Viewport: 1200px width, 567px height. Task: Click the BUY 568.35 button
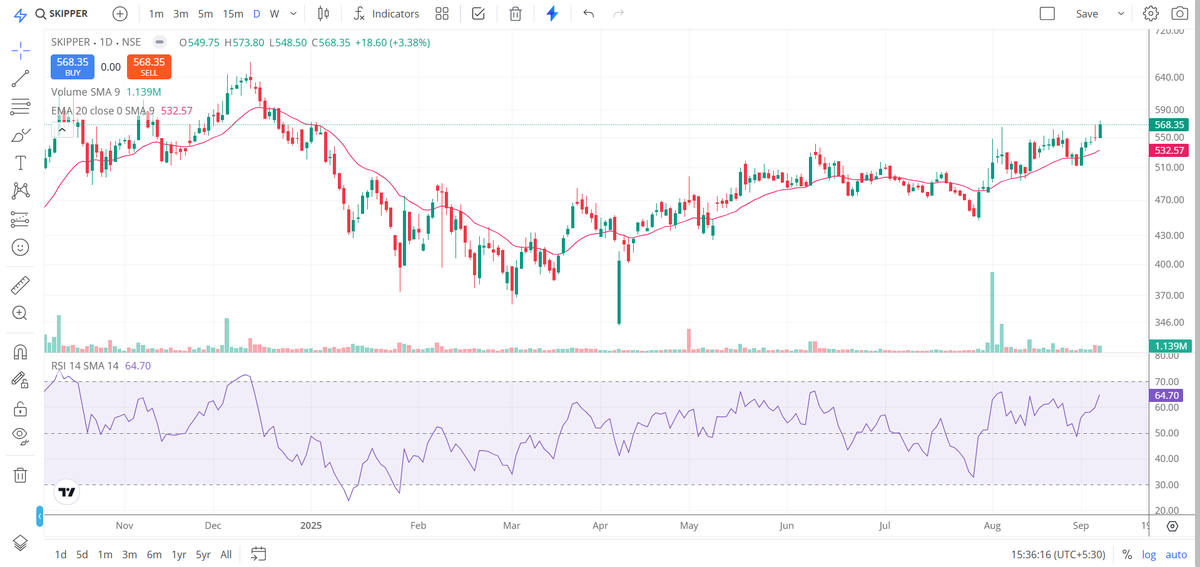[72, 66]
